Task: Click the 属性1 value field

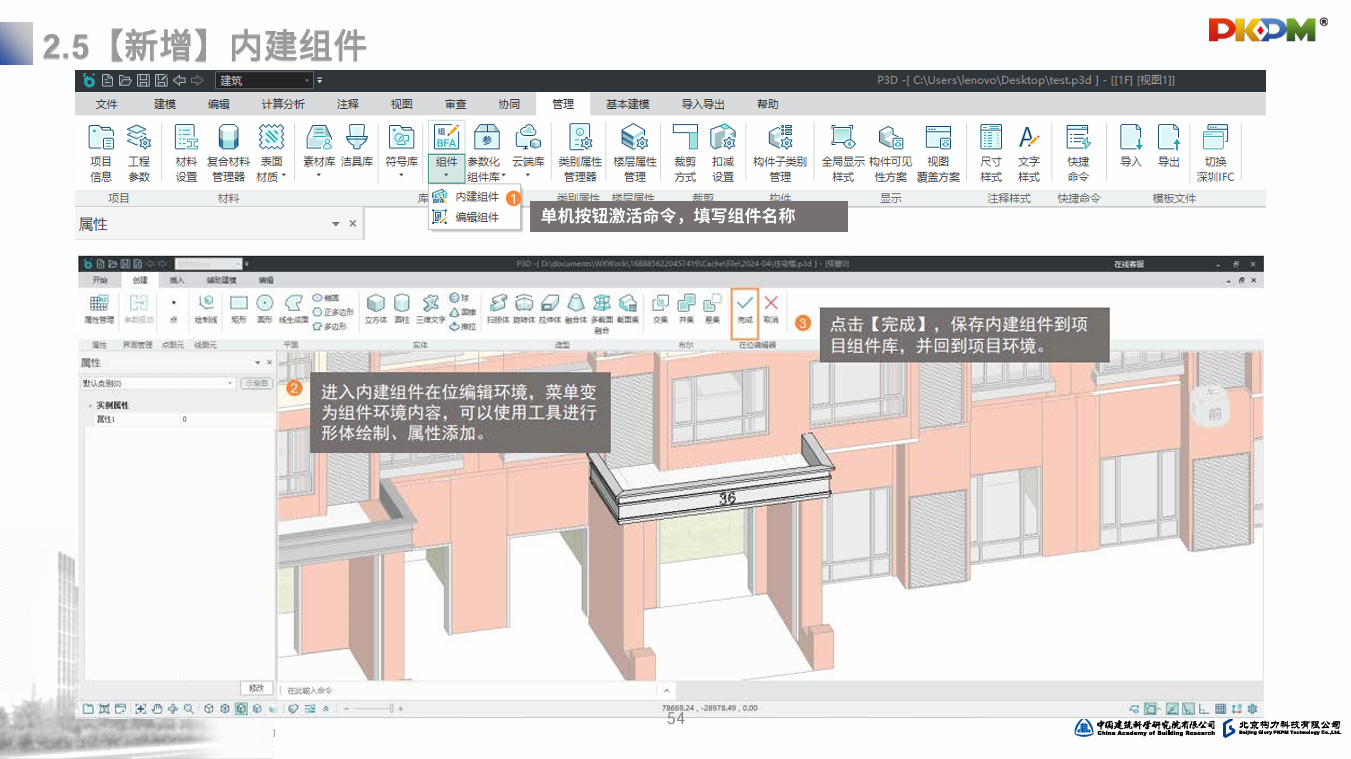Action: (226, 420)
